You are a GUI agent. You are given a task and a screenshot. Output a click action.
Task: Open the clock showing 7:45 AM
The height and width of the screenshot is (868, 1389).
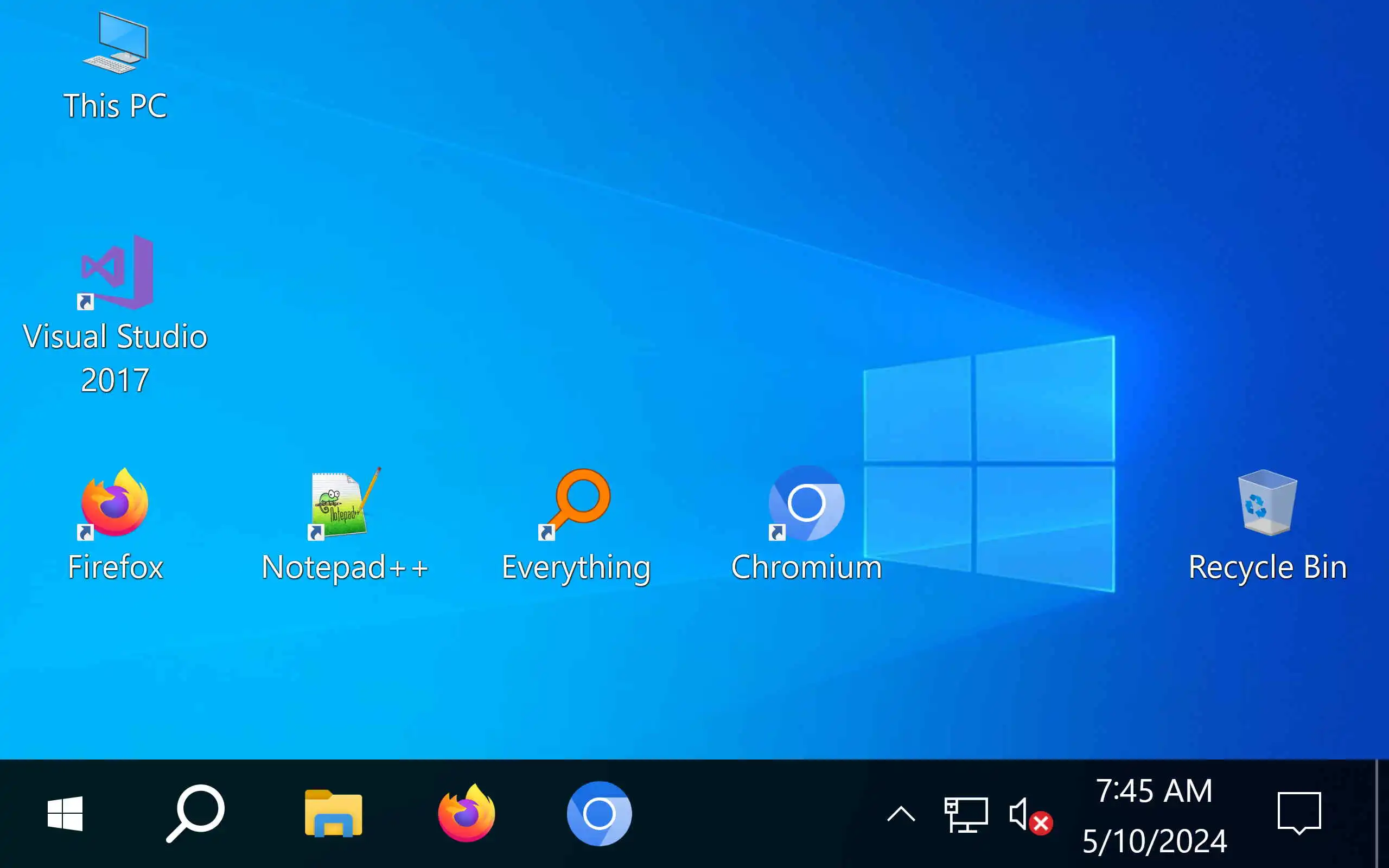point(1154,791)
